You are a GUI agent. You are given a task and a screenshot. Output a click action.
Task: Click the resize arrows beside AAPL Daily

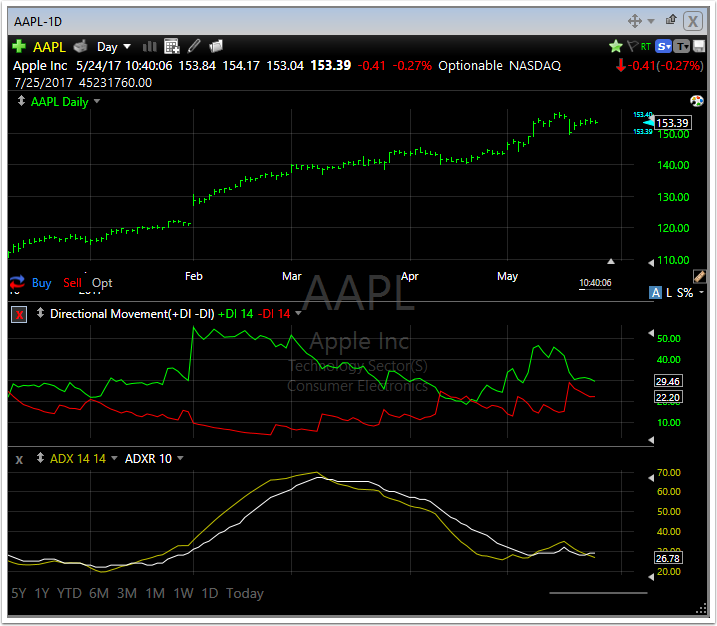pos(21,101)
